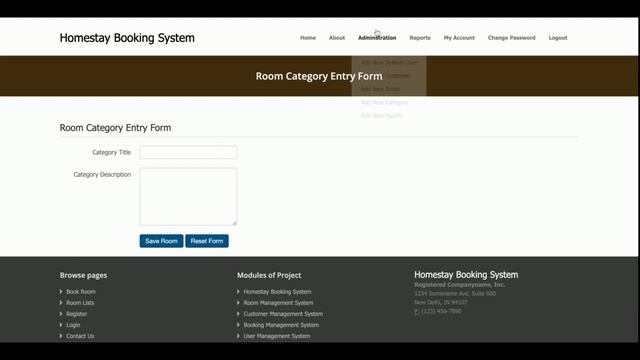Select Add New Category menu entry
The height and width of the screenshot is (360, 640).
pos(384,102)
